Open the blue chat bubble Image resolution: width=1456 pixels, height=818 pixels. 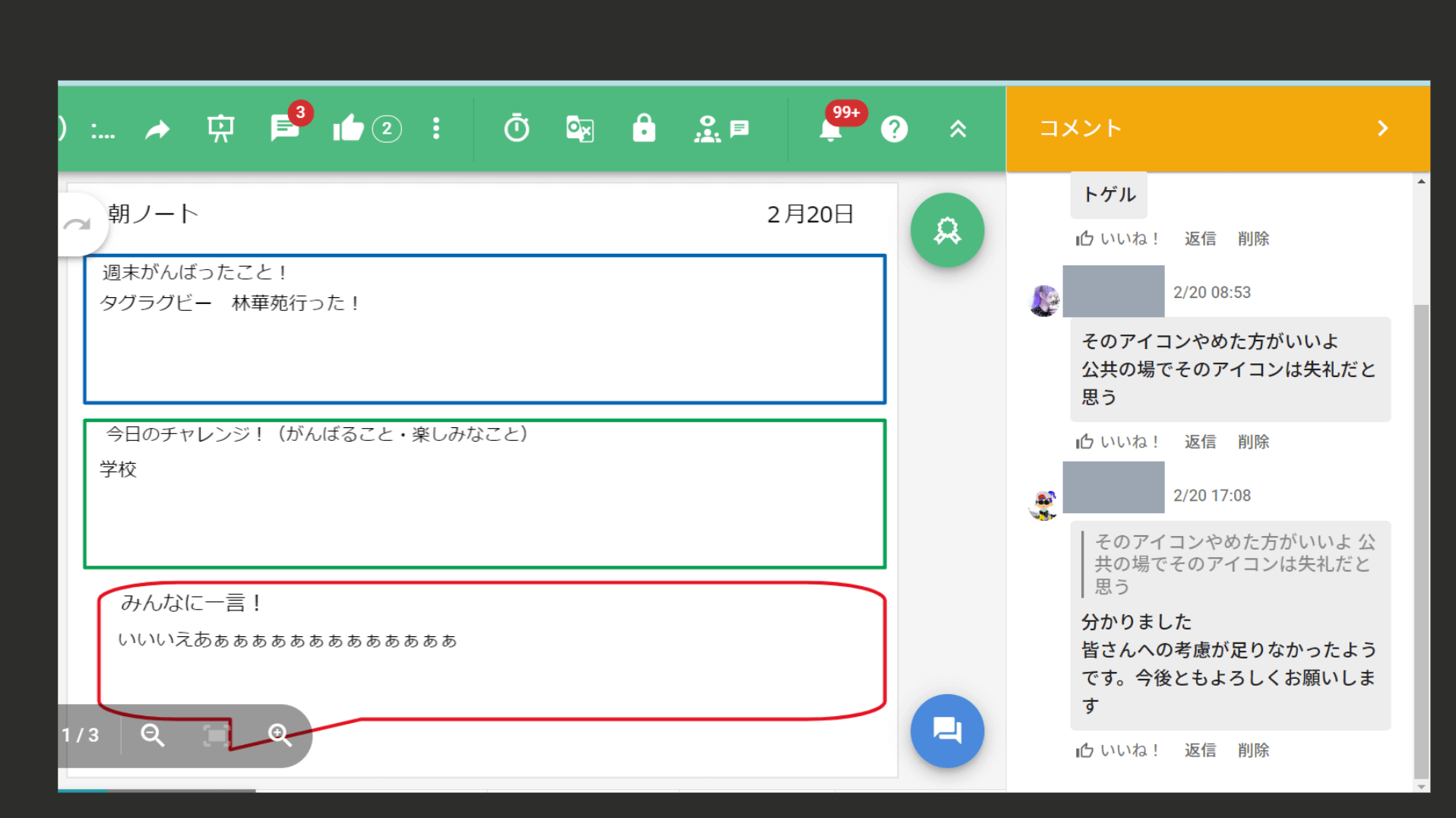pyautogui.click(x=947, y=731)
